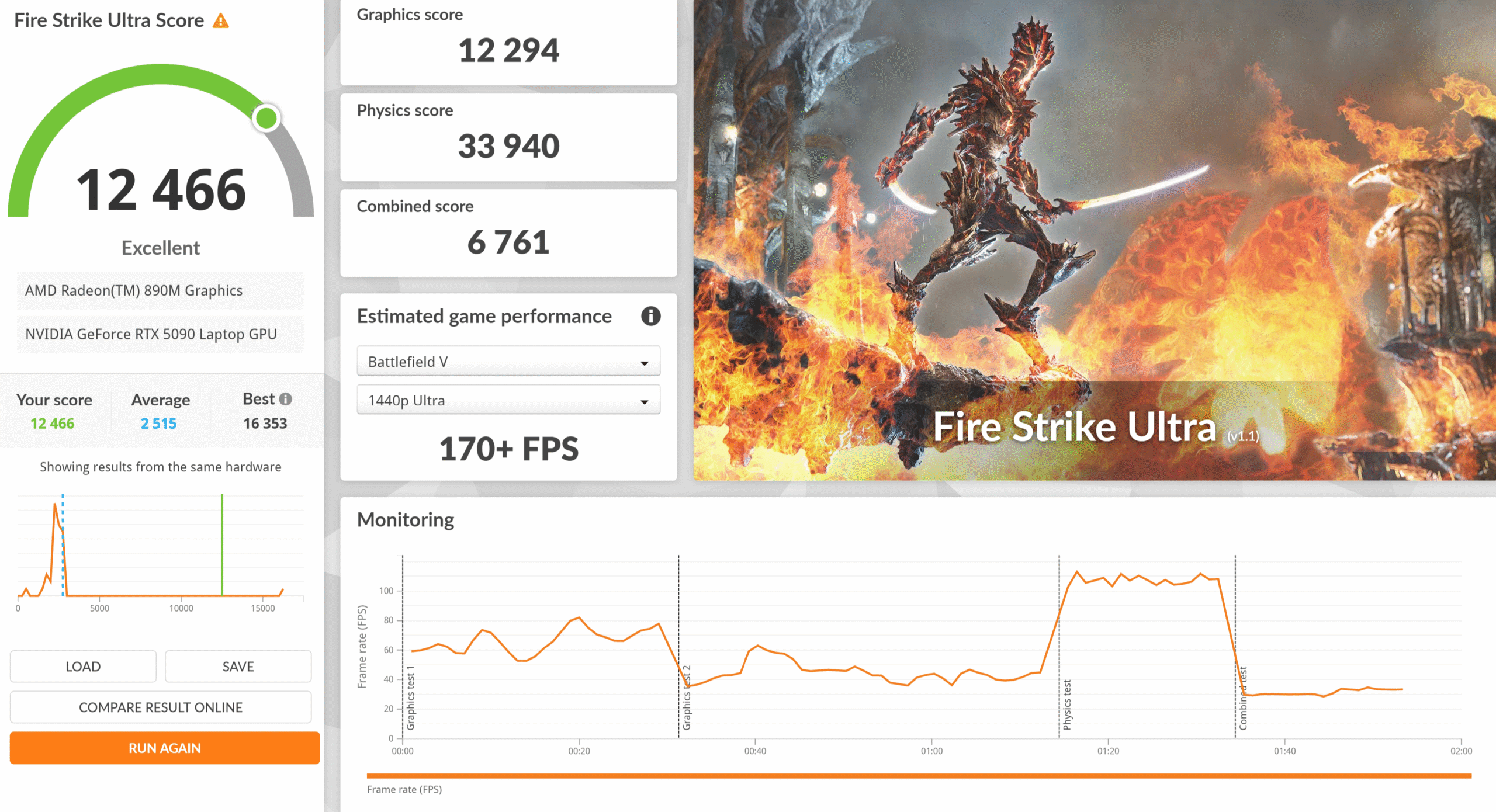This screenshot has height=812, width=1496.
Task: Click the orange warning triangle icon
Action: [220, 21]
